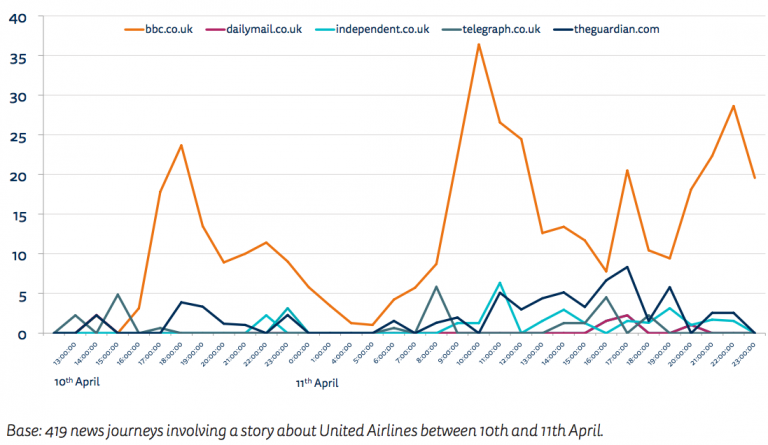Click the last 23:00:00 x-axis tick label
This screenshot has height=445, width=768.
click(x=745, y=355)
